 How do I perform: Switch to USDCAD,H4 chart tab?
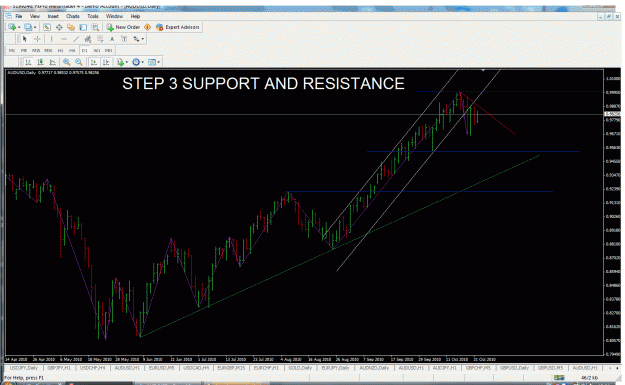[195, 368]
